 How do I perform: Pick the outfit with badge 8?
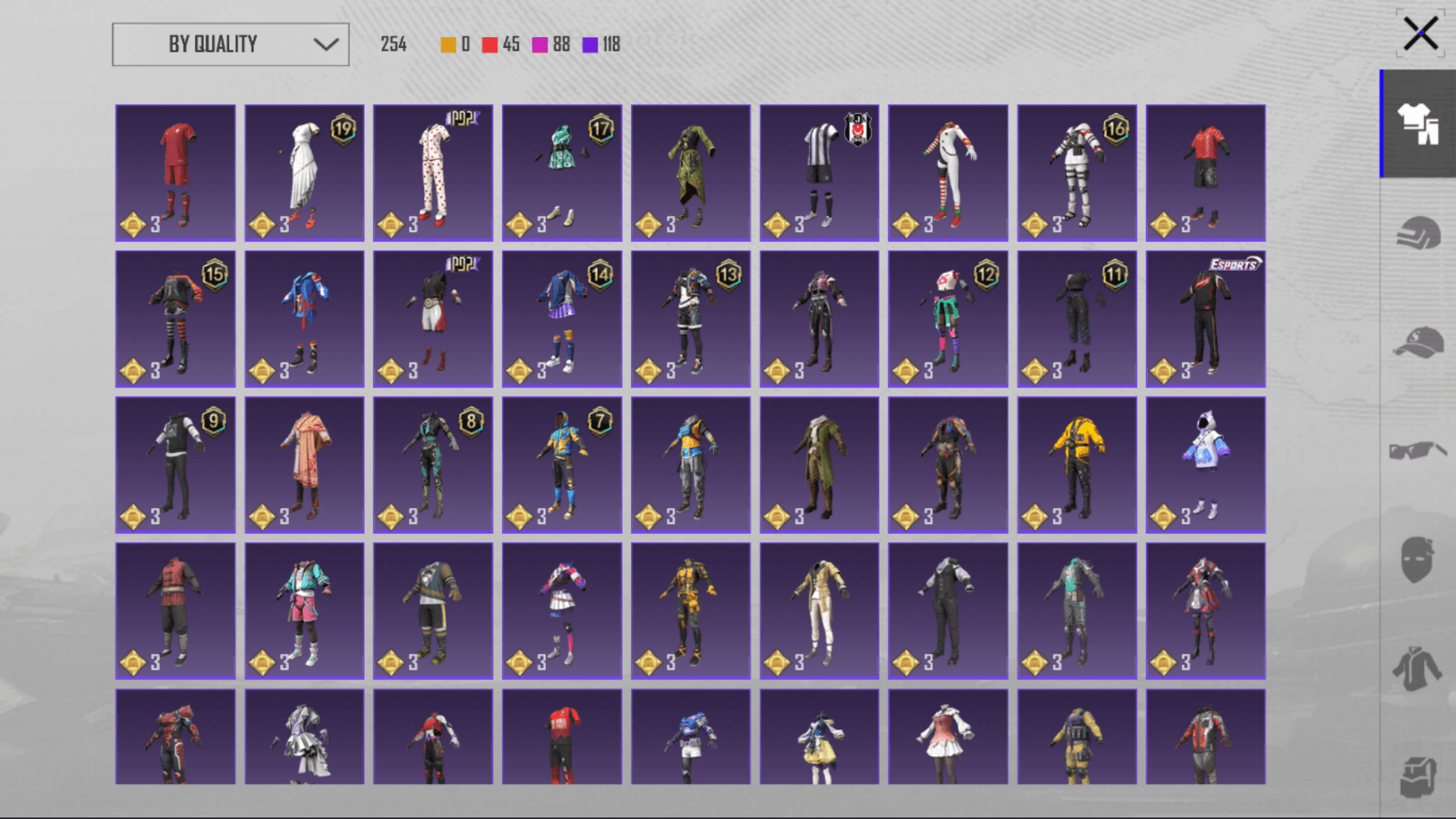click(x=433, y=465)
